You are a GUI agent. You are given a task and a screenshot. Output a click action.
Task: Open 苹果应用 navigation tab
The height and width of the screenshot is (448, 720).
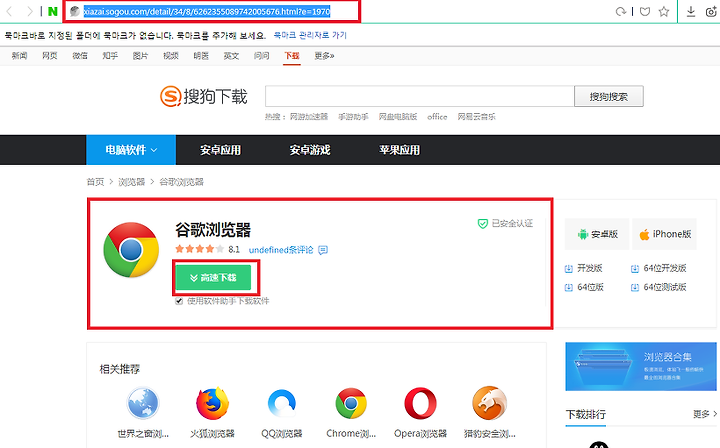click(x=399, y=150)
